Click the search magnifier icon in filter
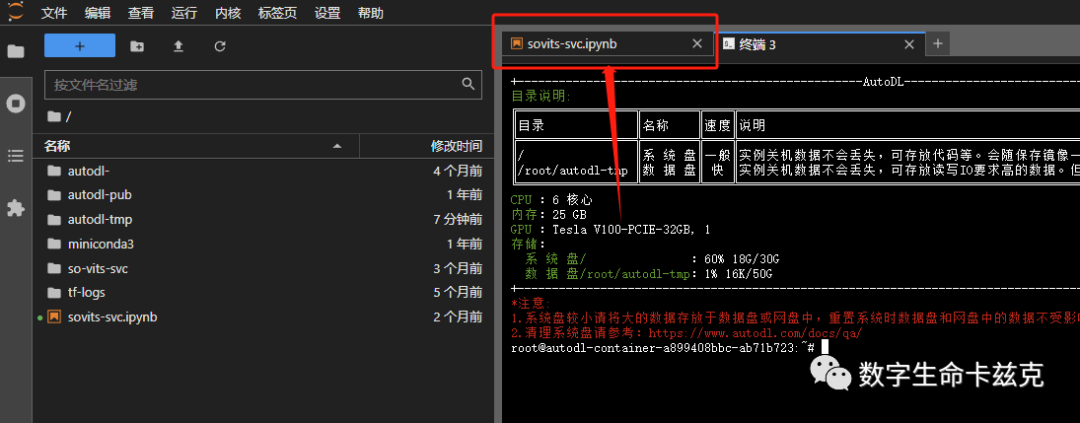The image size is (1080, 423). [x=468, y=84]
